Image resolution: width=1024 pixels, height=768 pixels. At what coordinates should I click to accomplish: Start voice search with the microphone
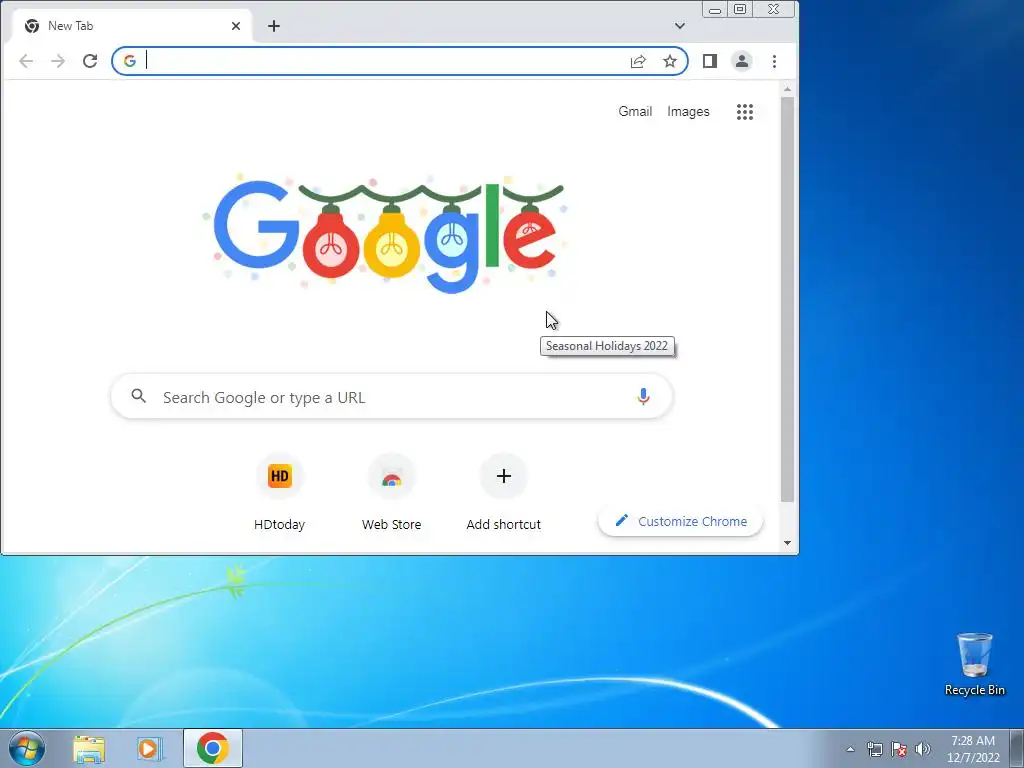pyautogui.click(x=643, y=396)
